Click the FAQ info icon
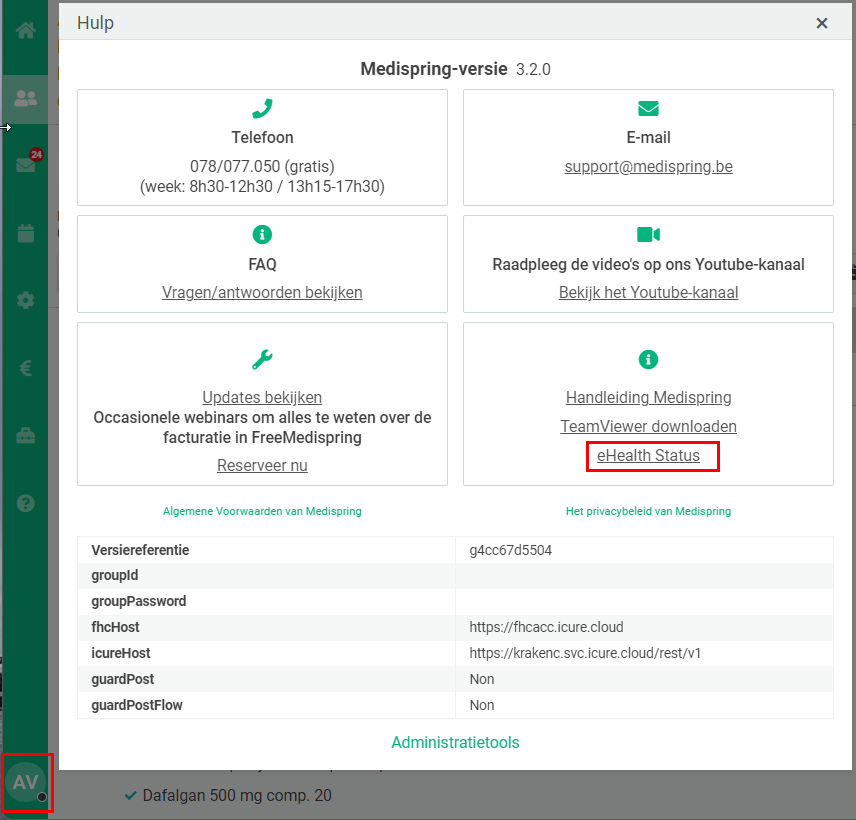Screen dimensions: 856x820 pyautogui.click(x=262, y=235)
